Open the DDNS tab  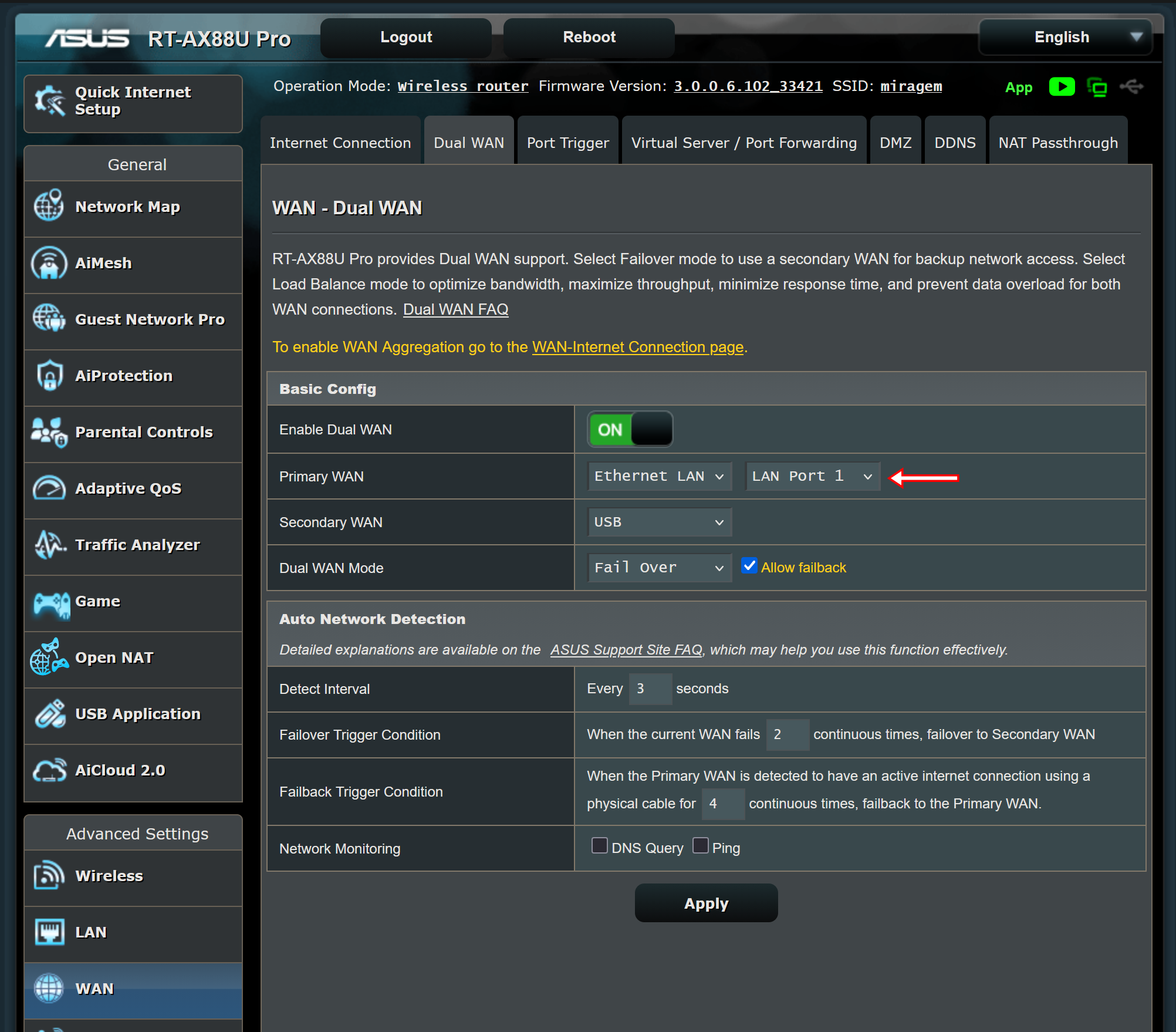[954, 143]
